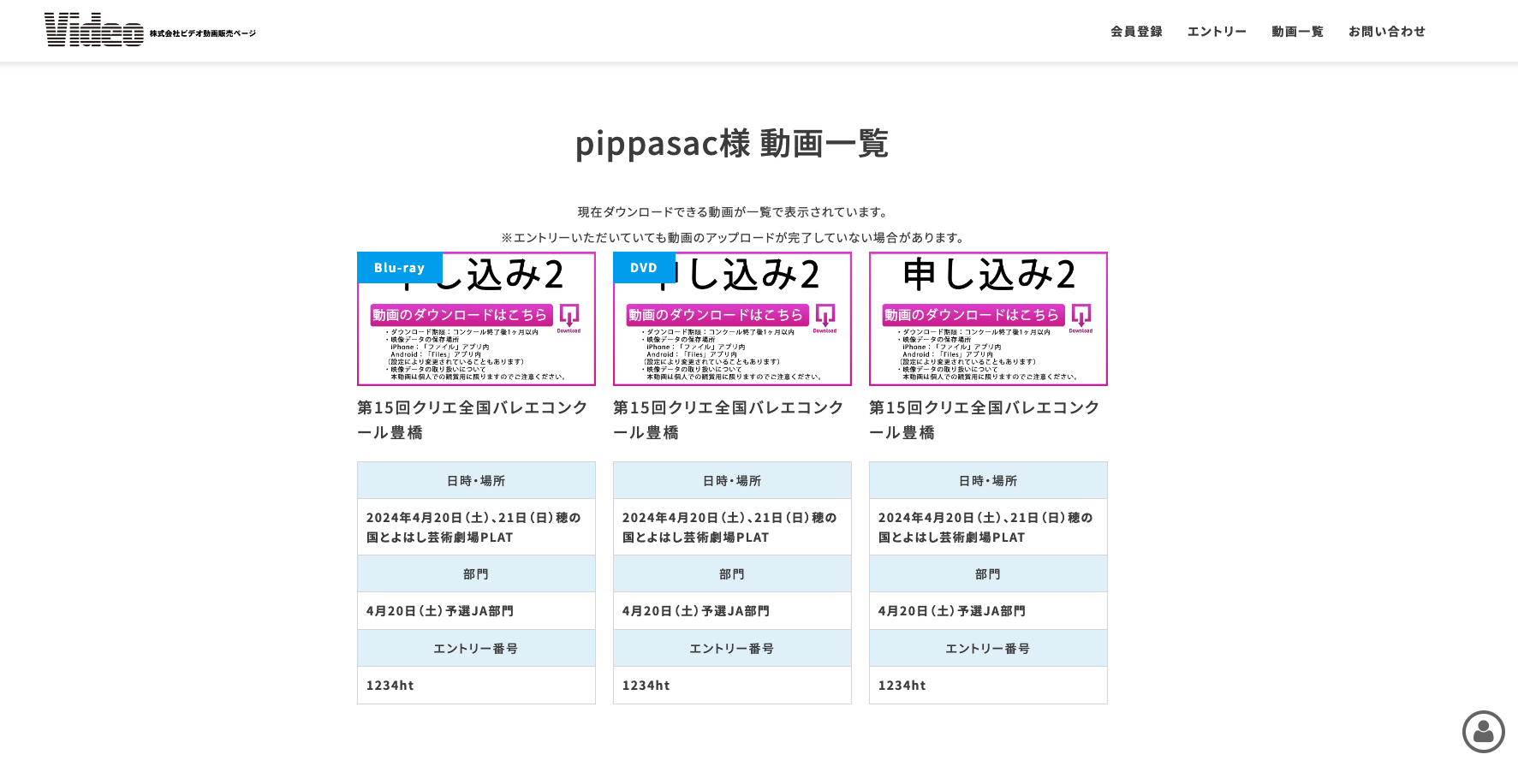The width and height of the screenshot is (1518, 784).
Task: Select お問い合わせ navigation link
Action: tap(1387, 32)
